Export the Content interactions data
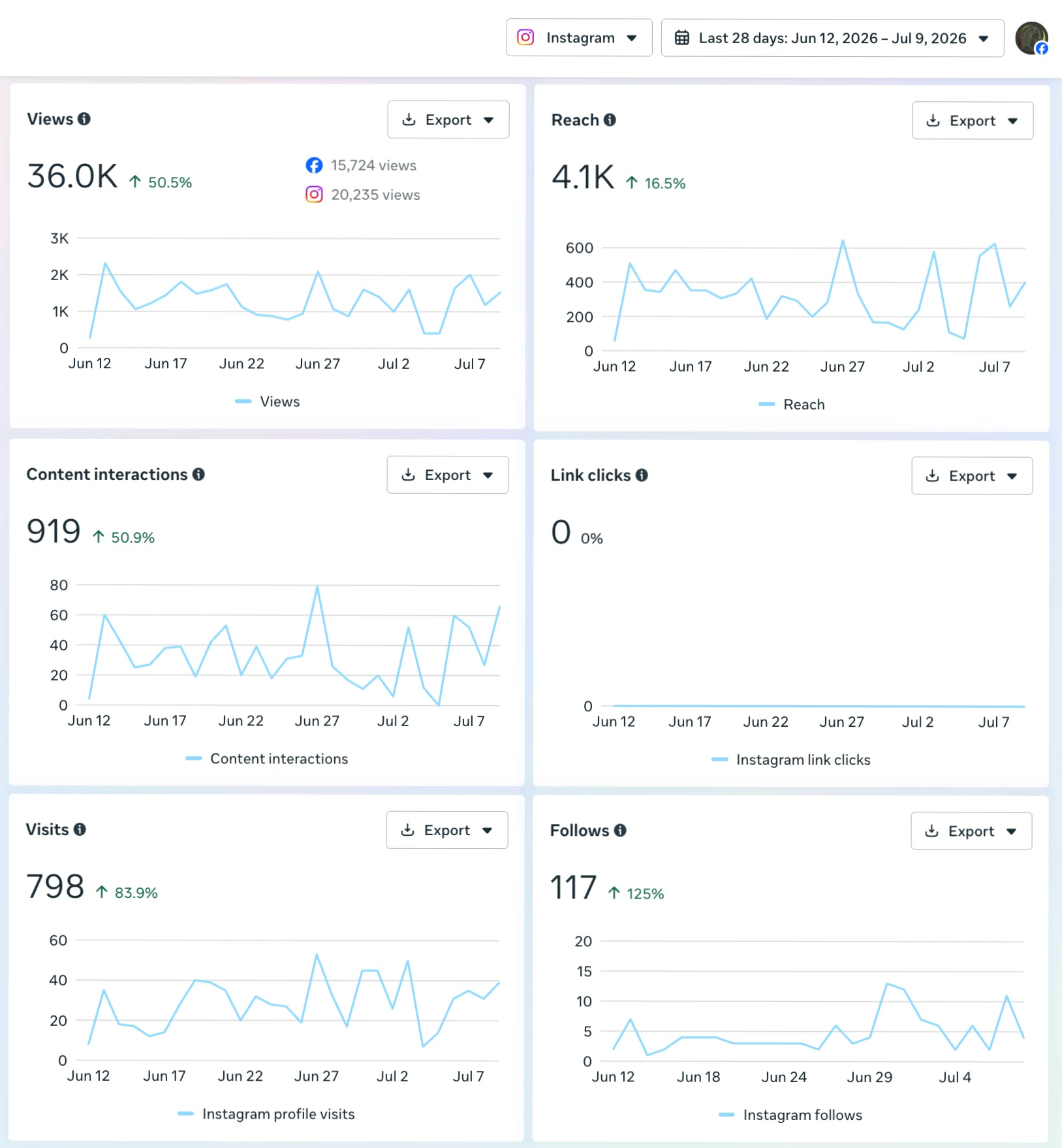 coord(448,475)
